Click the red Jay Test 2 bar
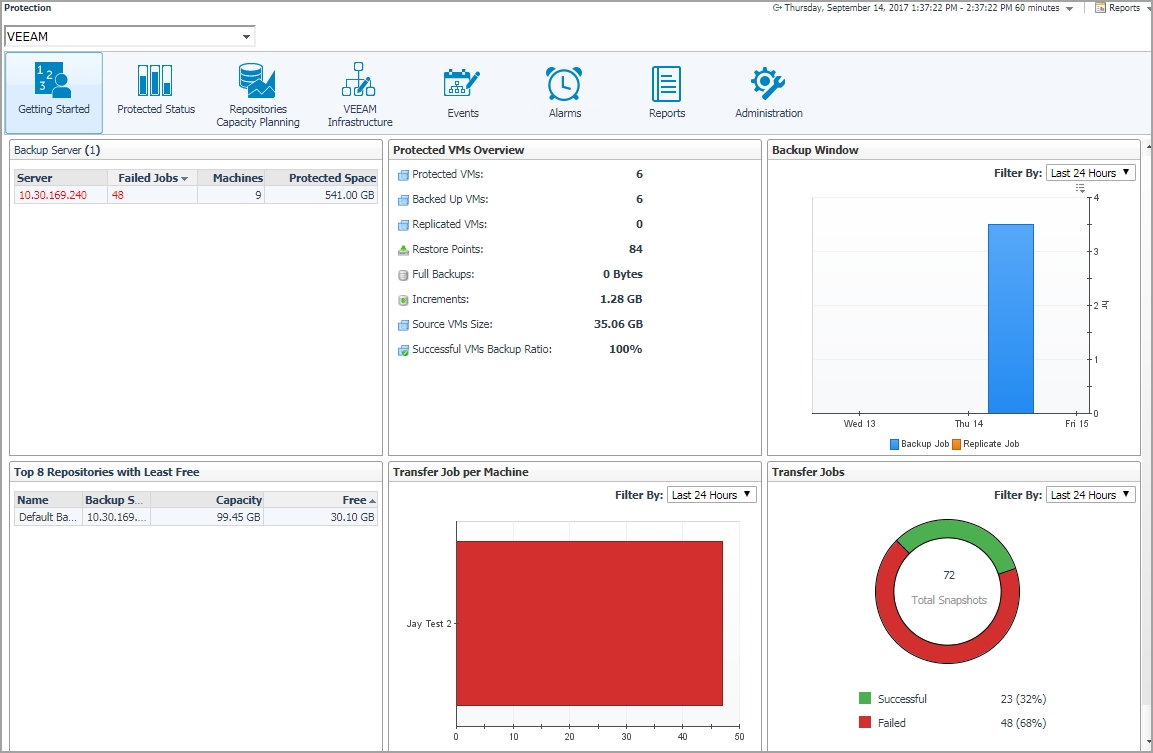Image resolution: width=1153 pixels, height=753 pixels. click(x=589, y=623)
